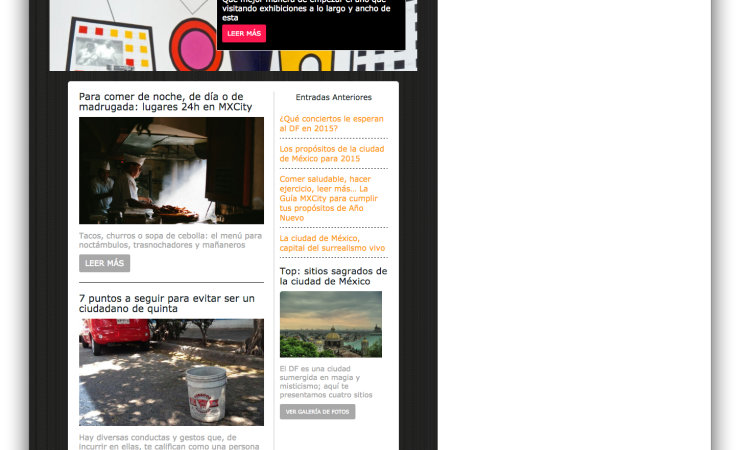This screenshot has width=740, height=450.
Task: Open the 'lugares 24h en MXCity' article headline
Action: [161, 103]
